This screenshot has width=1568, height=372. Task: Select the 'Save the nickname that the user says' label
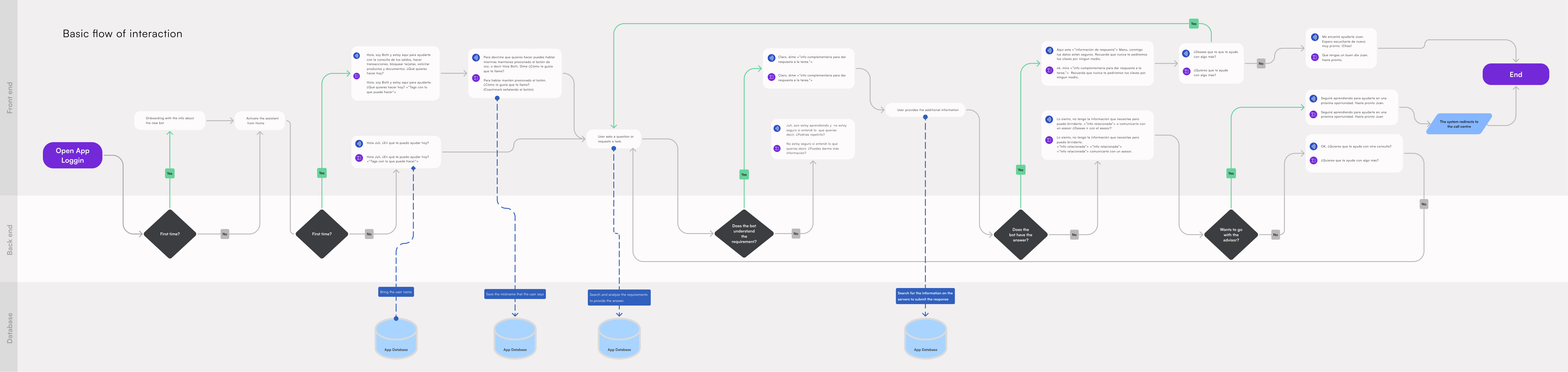pyautogui.click(x=515, y=294)
